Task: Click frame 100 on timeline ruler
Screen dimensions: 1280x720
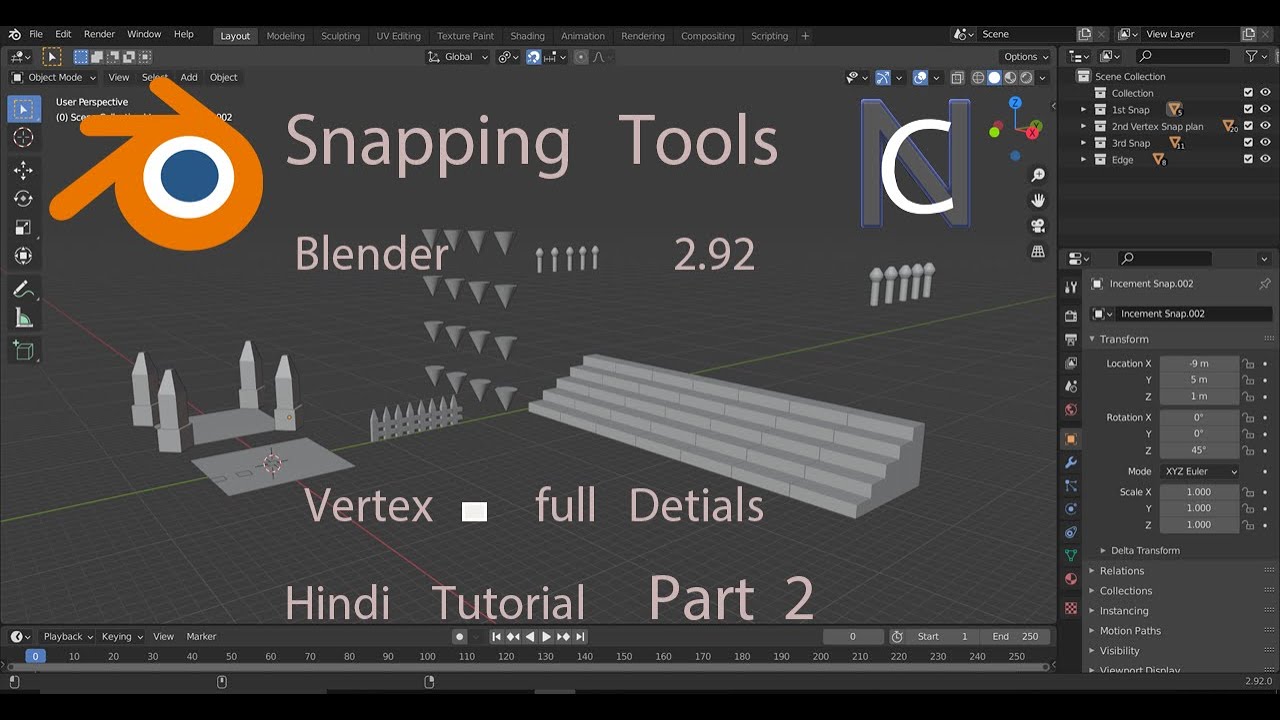Action: [427, 656]
